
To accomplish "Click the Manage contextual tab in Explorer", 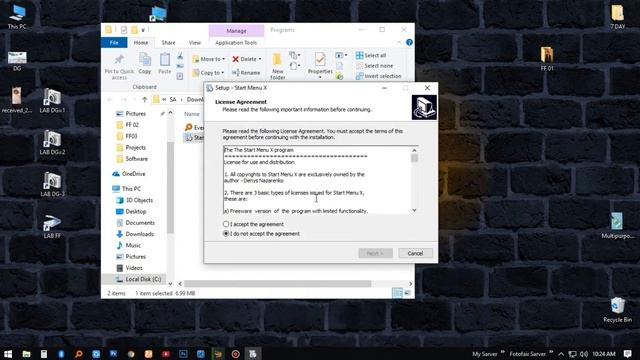I will pos(236,31).
